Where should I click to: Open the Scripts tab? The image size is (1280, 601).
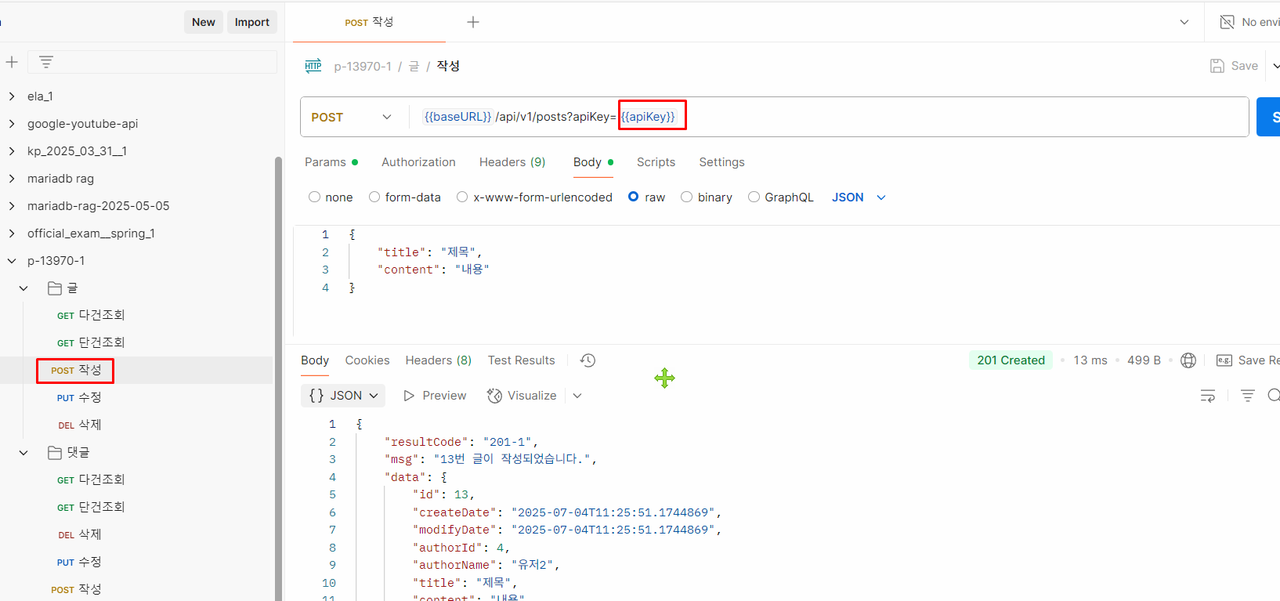[656, 162]
